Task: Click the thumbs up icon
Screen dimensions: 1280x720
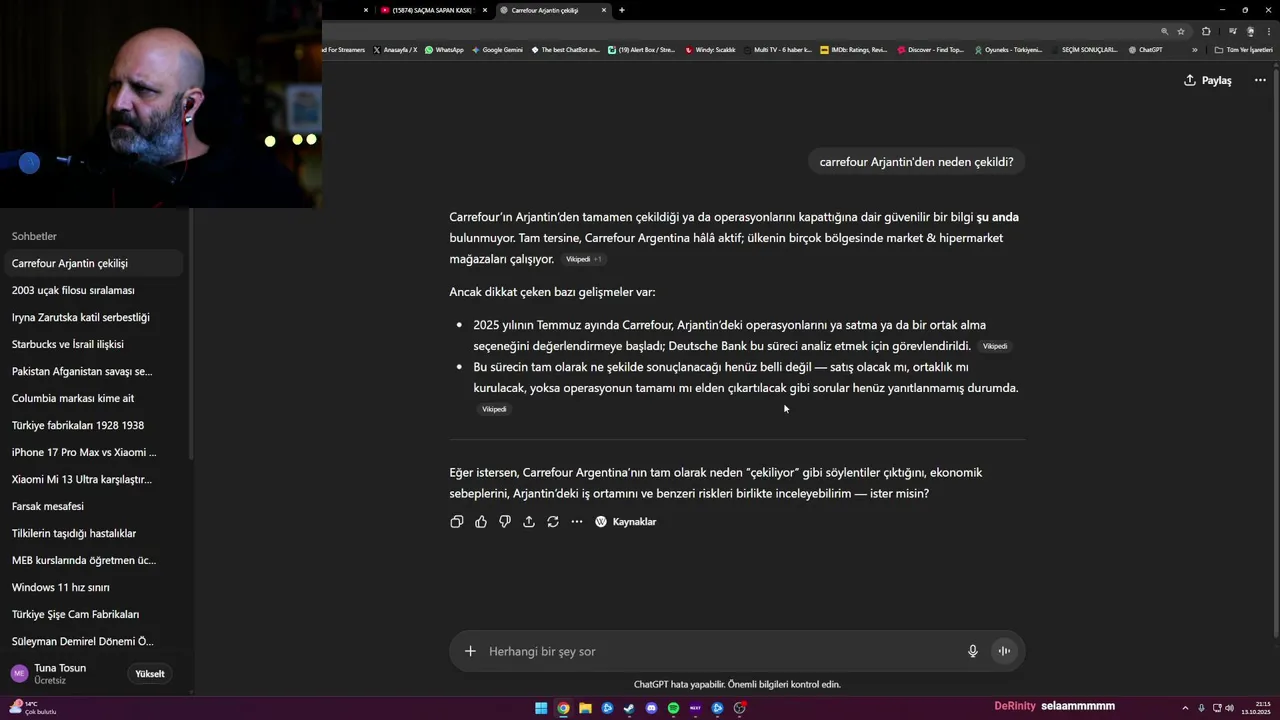Action: click(481, 522)
